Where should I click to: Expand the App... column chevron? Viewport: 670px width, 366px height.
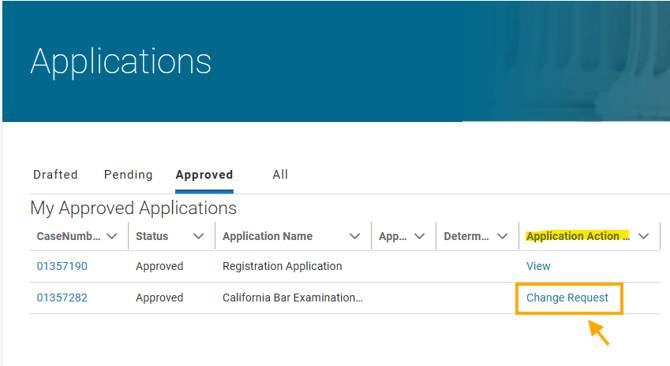coord(420,236)
